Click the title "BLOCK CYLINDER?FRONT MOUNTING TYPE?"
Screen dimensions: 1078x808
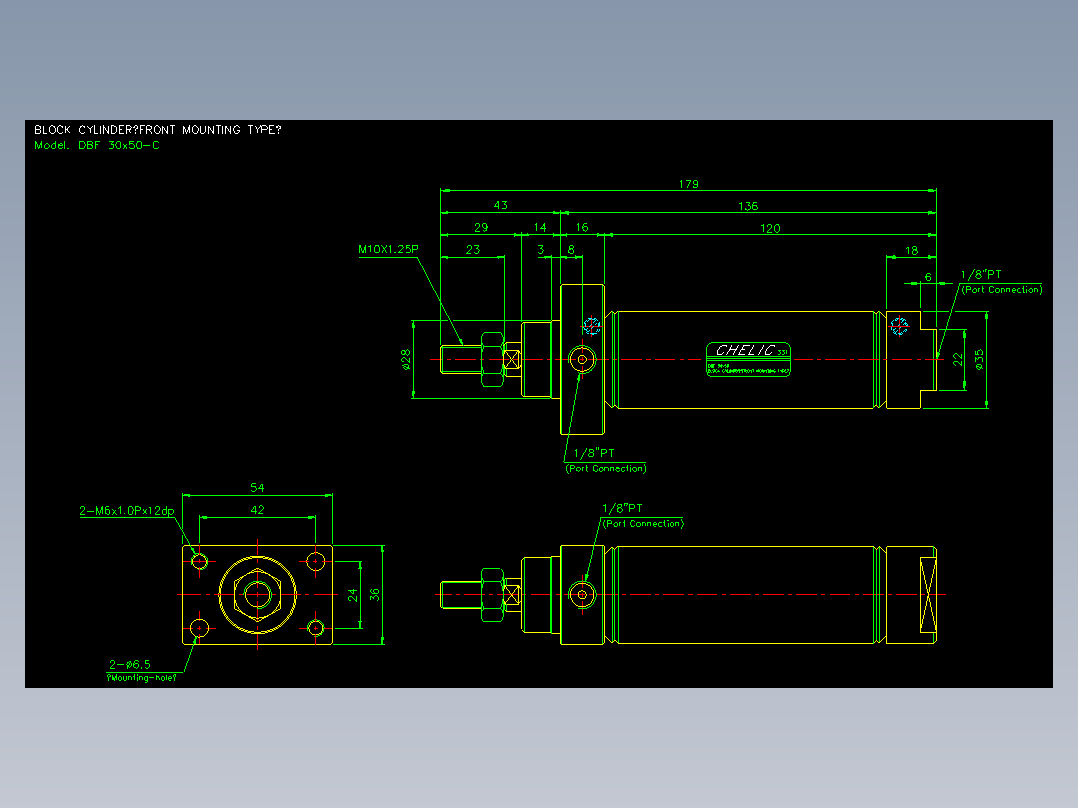point(157,129)
